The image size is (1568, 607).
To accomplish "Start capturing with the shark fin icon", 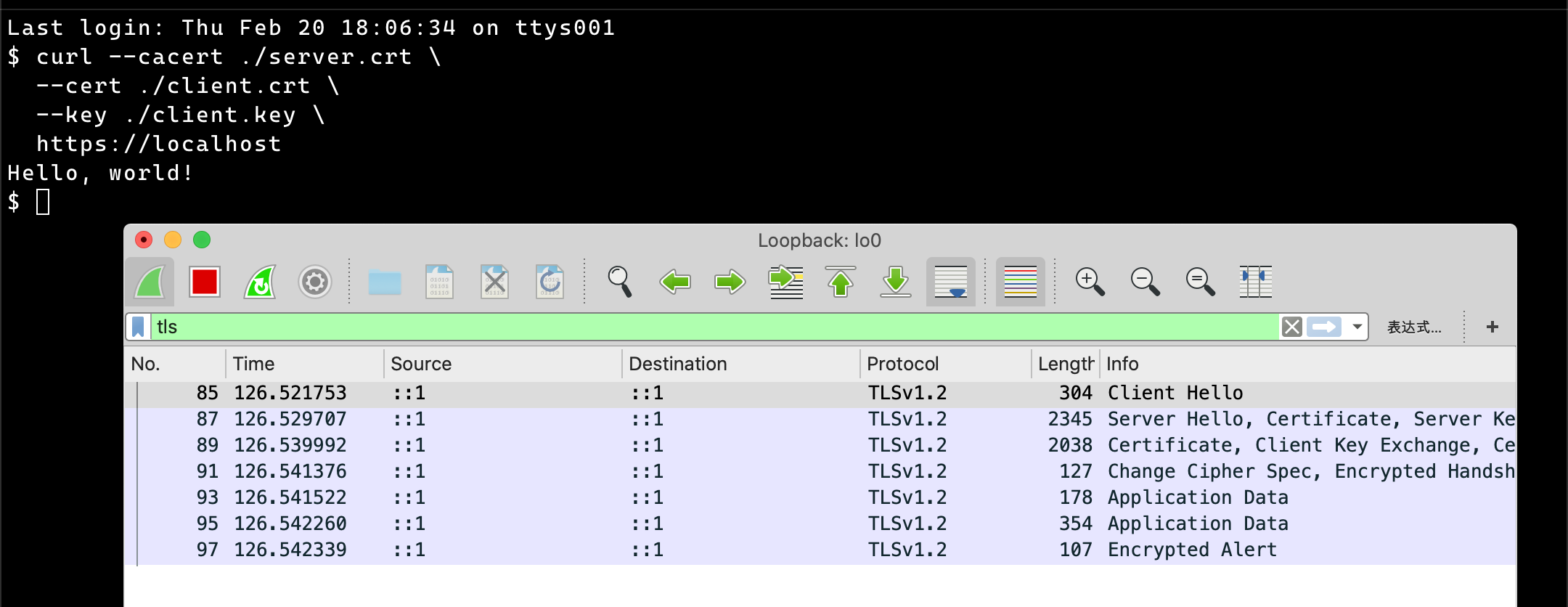I will 150,282.
